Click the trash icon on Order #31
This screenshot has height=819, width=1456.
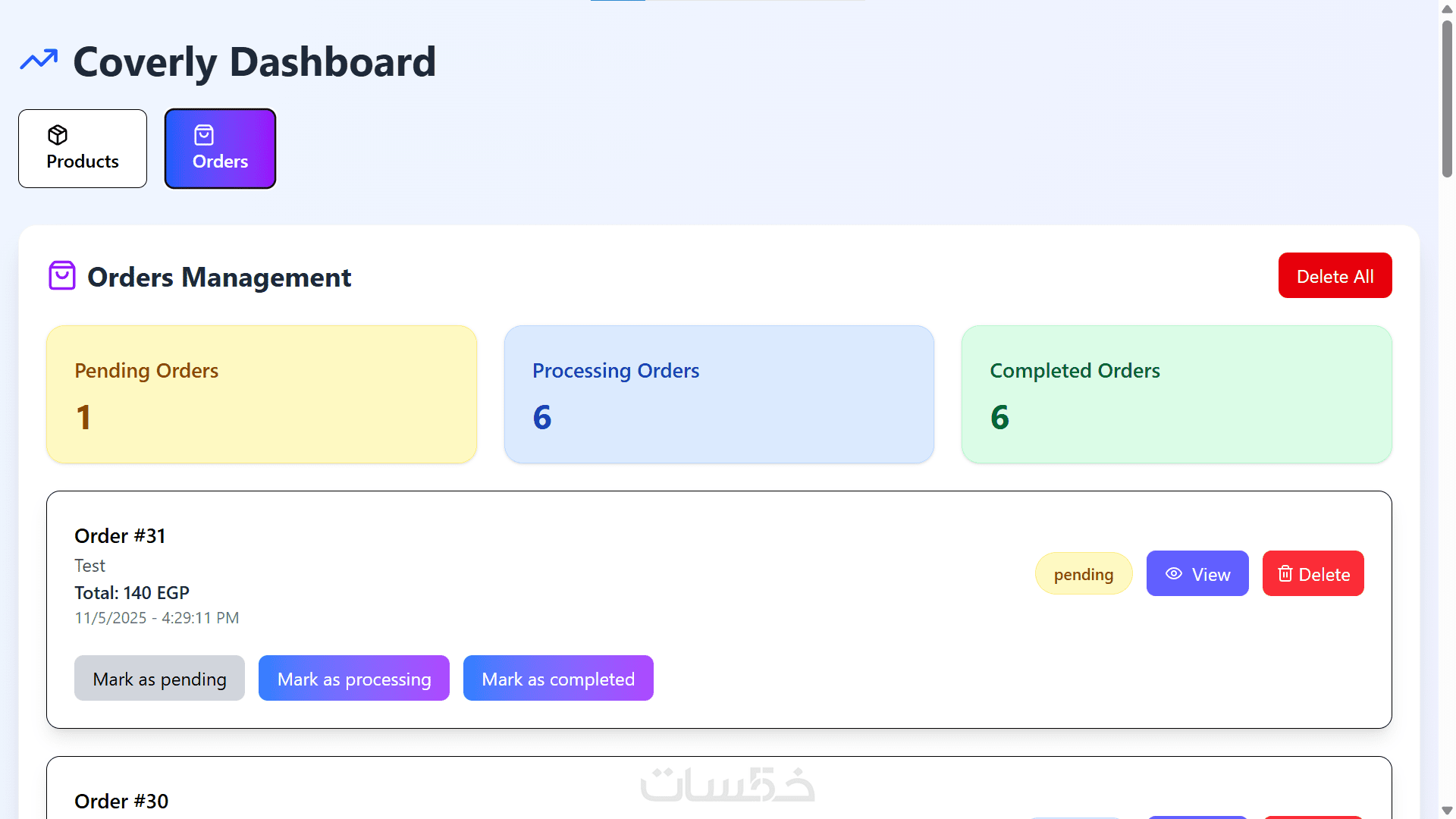[1285, 574]
